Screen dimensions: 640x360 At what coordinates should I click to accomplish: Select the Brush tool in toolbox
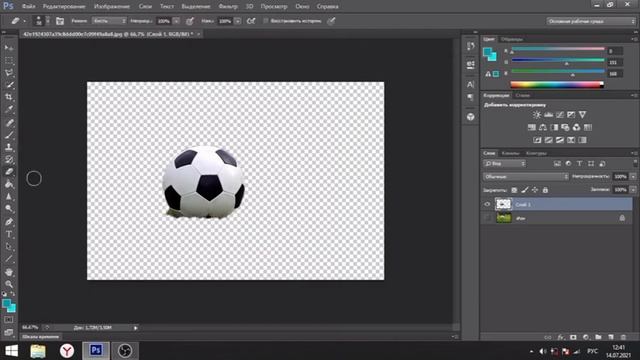9,135
